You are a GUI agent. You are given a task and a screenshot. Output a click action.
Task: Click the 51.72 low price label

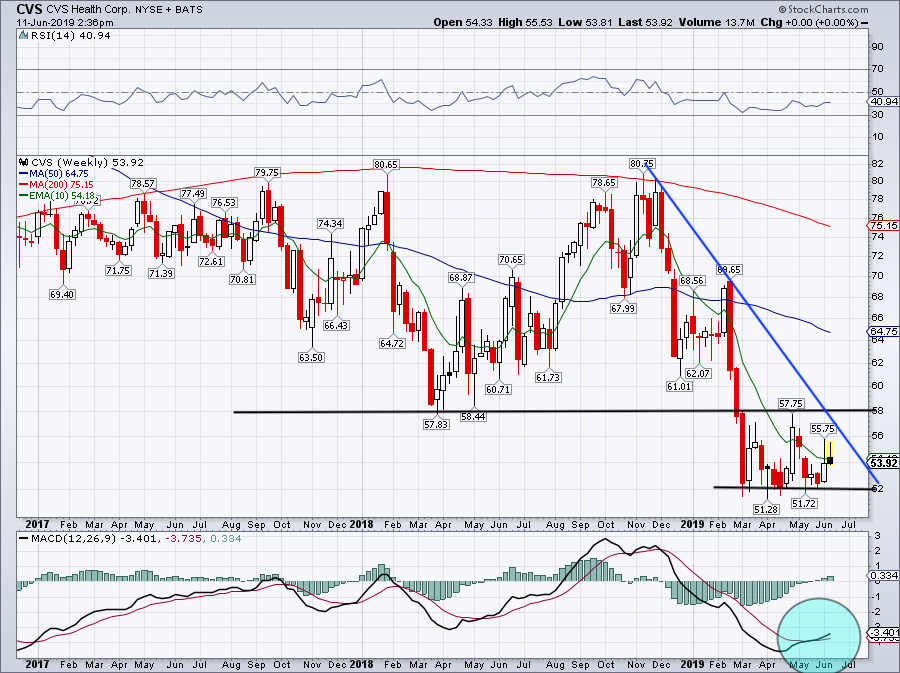[x=804, y=504]
